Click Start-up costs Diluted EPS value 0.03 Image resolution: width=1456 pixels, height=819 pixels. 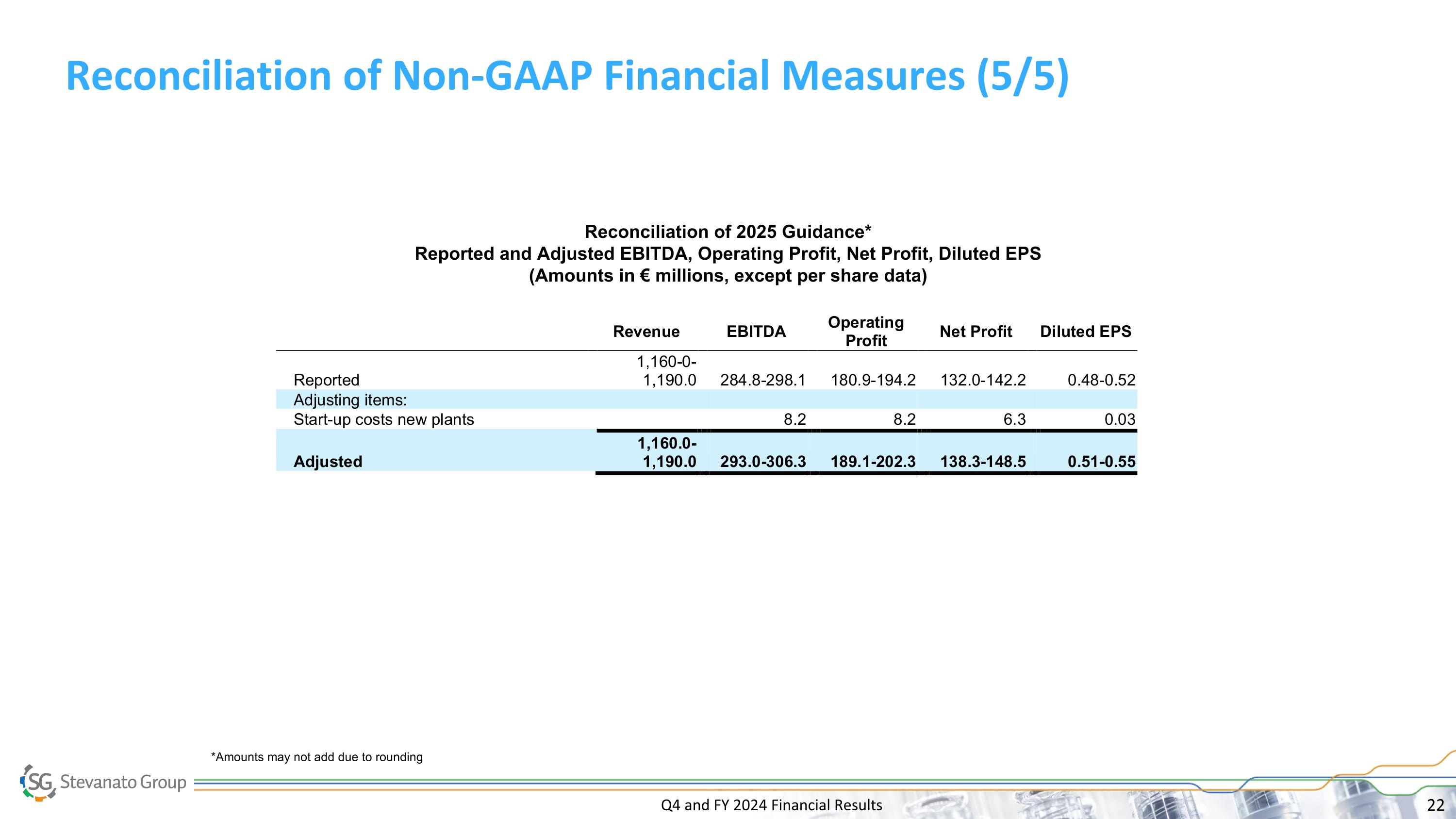(x=1120, y=419)
